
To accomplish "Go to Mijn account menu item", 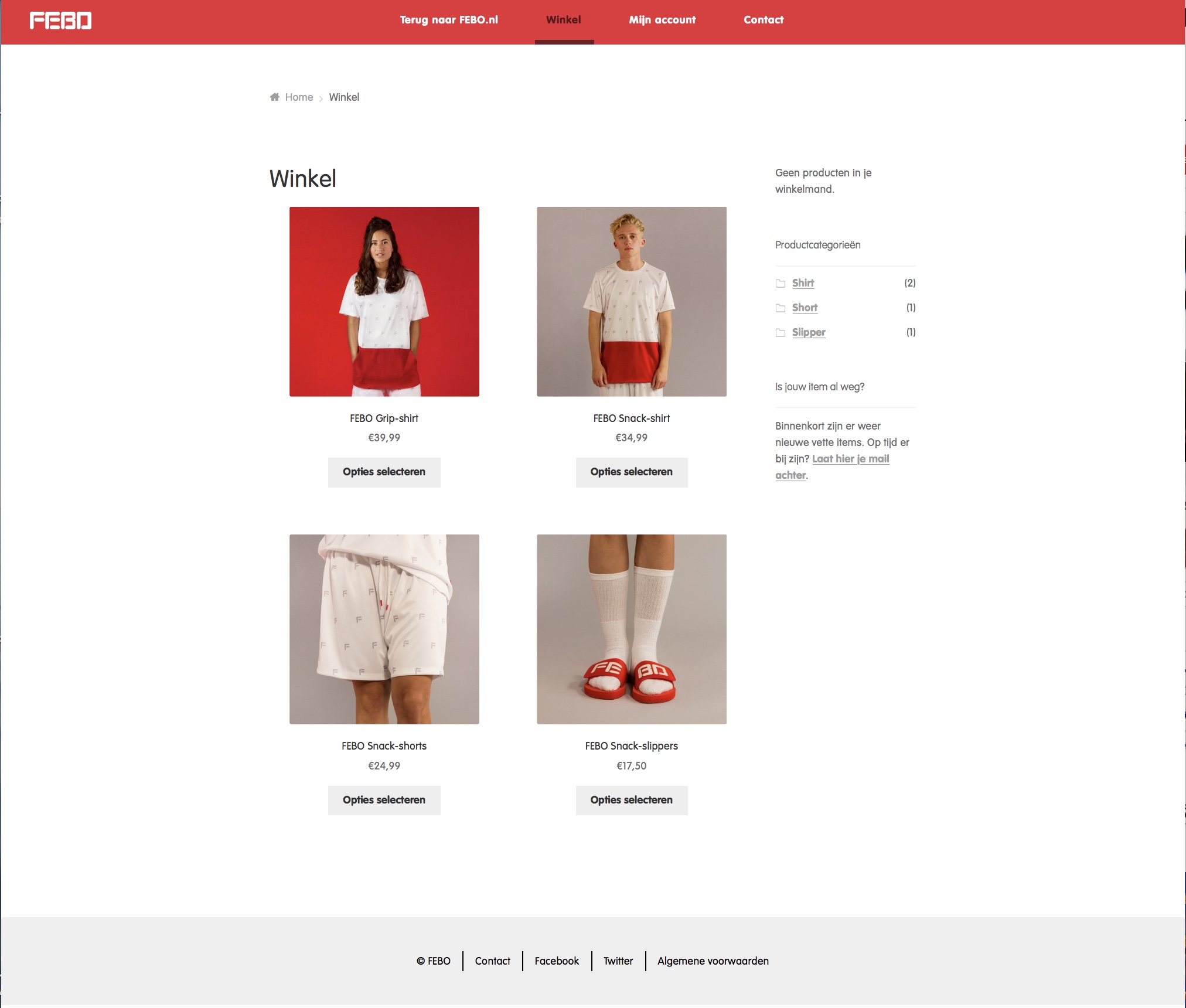I will pyautogui.click(x=662, y=20).
